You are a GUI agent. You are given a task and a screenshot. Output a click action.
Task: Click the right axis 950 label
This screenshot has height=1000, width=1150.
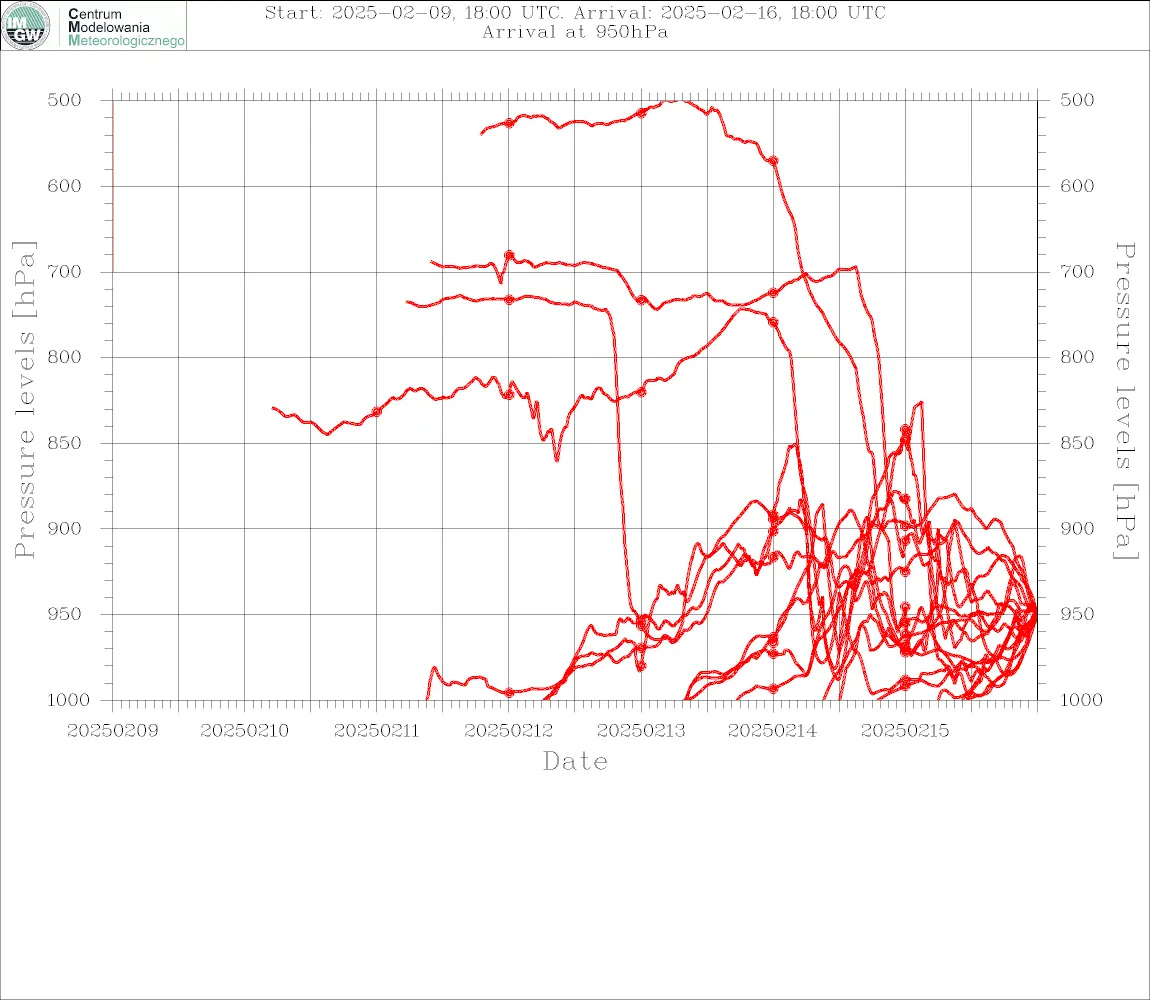point(1077,614)
